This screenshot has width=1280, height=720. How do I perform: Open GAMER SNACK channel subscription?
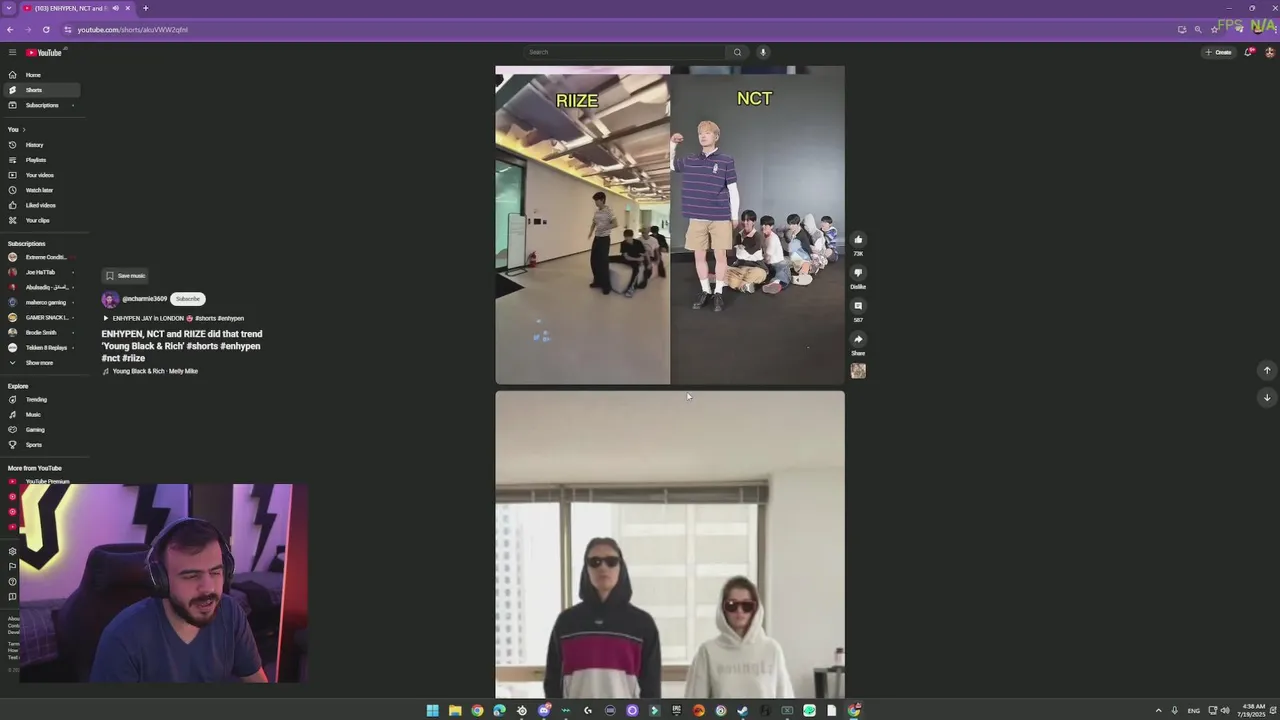pos(40,317)
